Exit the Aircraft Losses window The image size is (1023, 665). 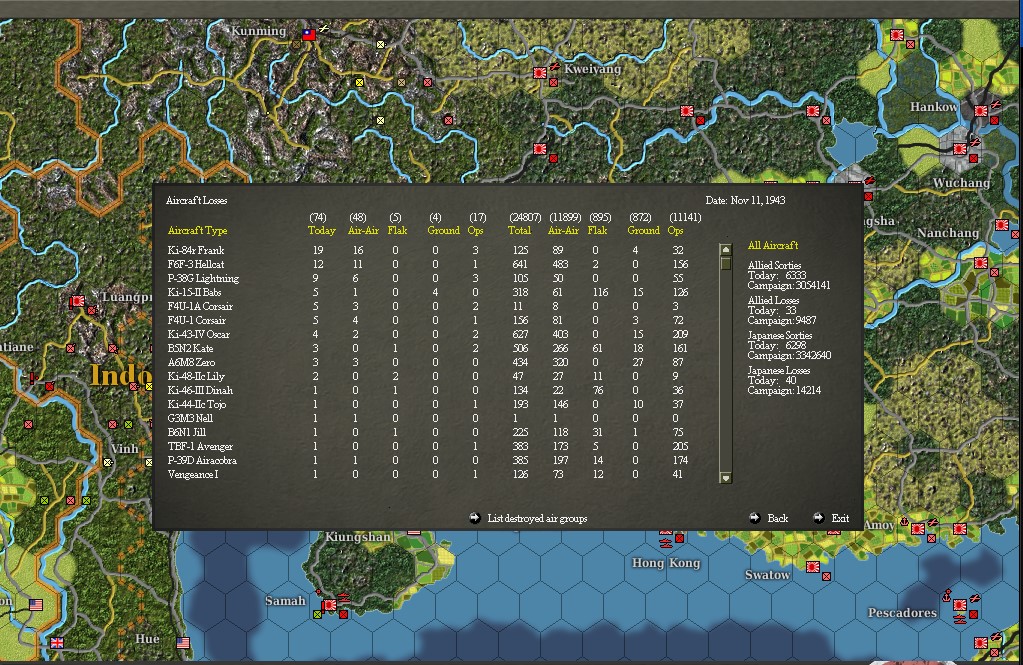[x=840, y=518]
